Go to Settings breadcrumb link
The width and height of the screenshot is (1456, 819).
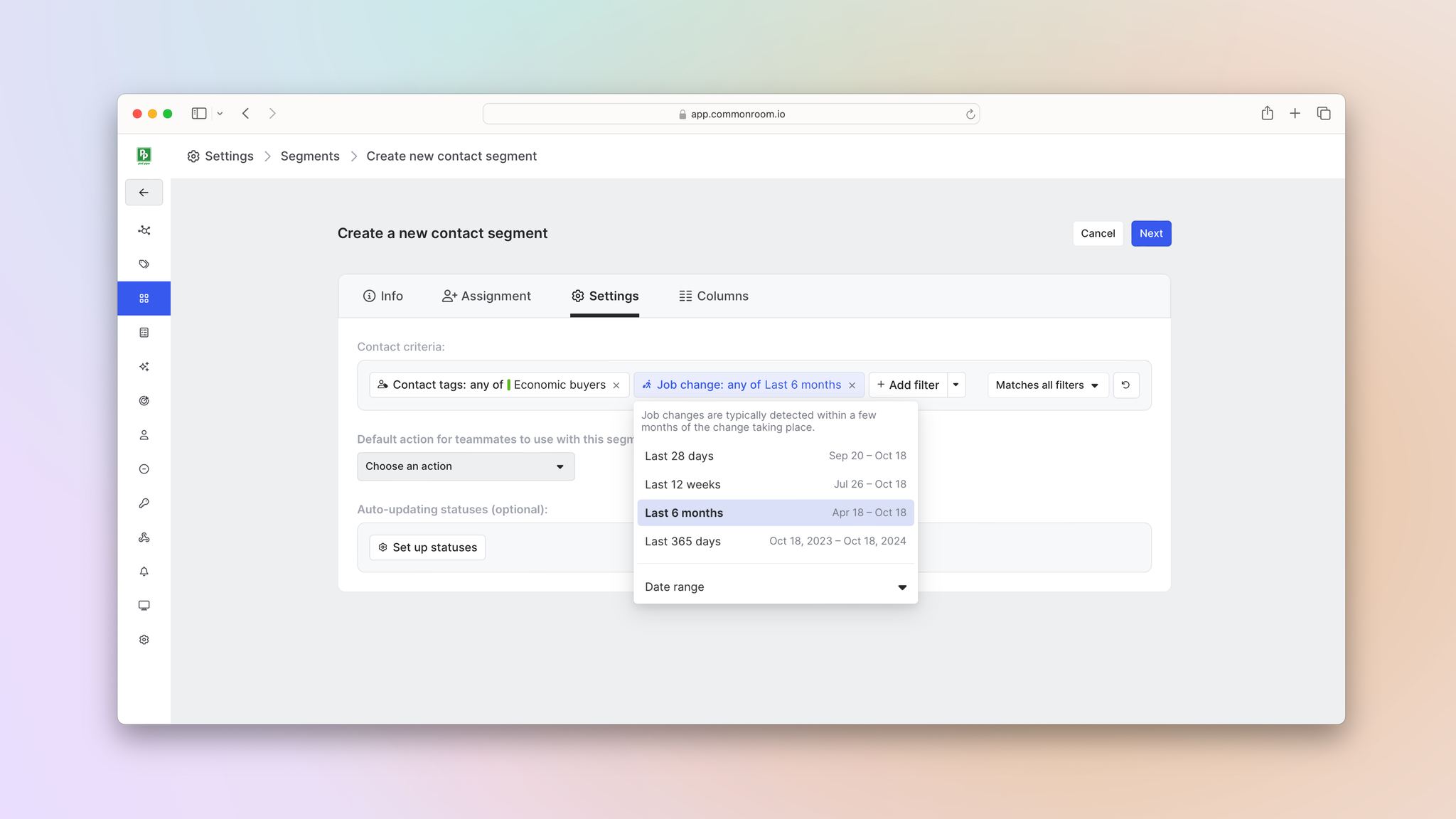pos(220,156)
